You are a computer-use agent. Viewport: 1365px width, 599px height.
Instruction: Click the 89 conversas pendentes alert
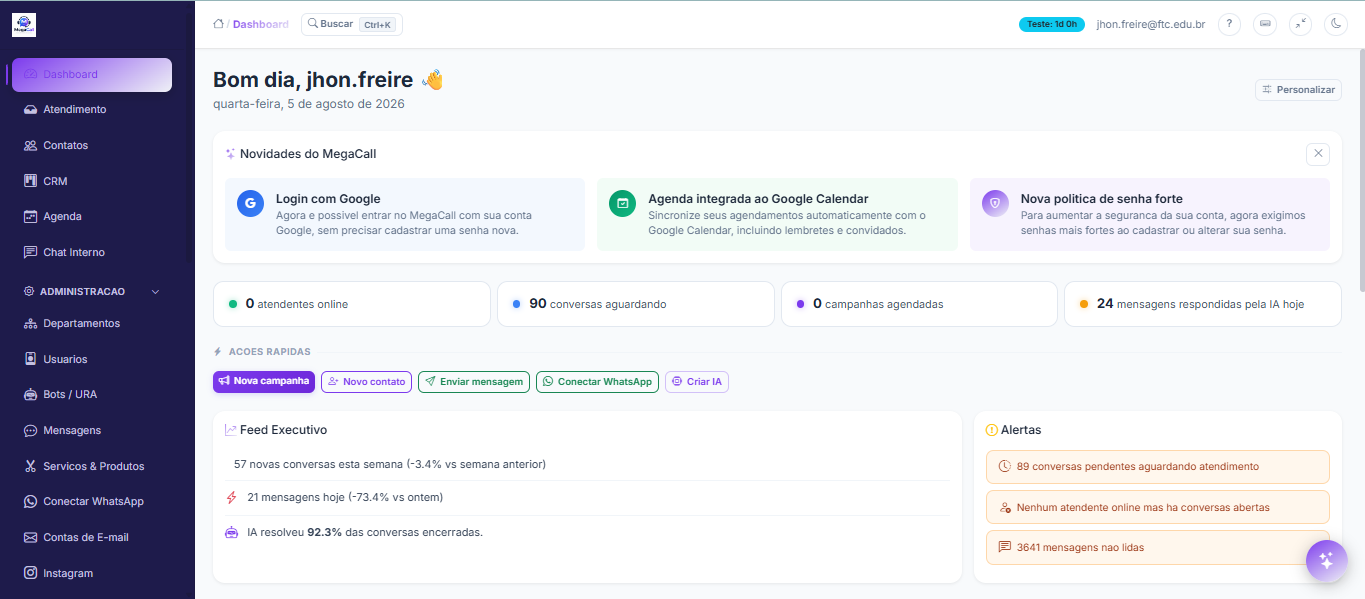click(x=1158, y=467)
